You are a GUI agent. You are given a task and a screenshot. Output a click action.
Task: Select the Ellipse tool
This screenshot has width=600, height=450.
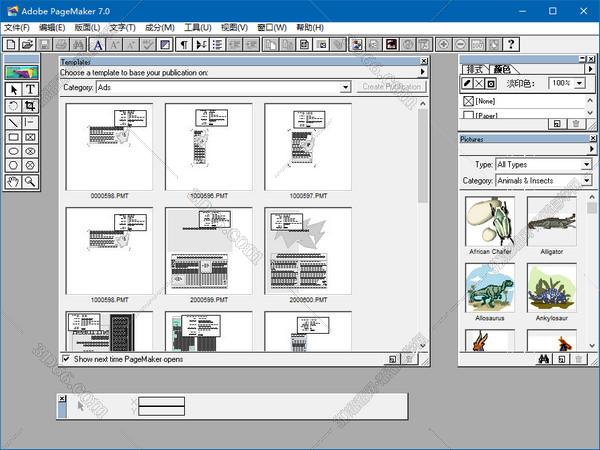pos(13,152)
